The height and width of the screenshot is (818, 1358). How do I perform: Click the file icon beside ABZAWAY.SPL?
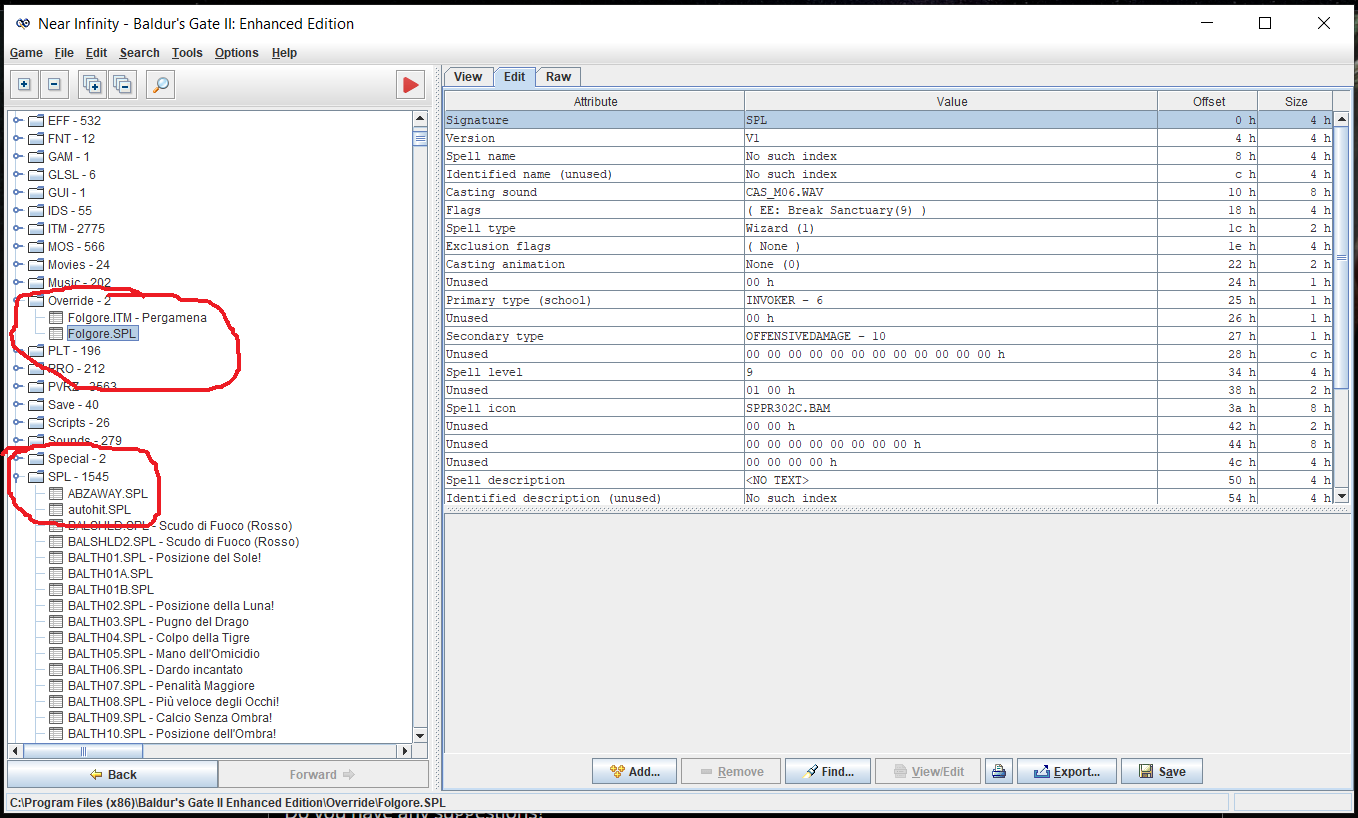56,494
